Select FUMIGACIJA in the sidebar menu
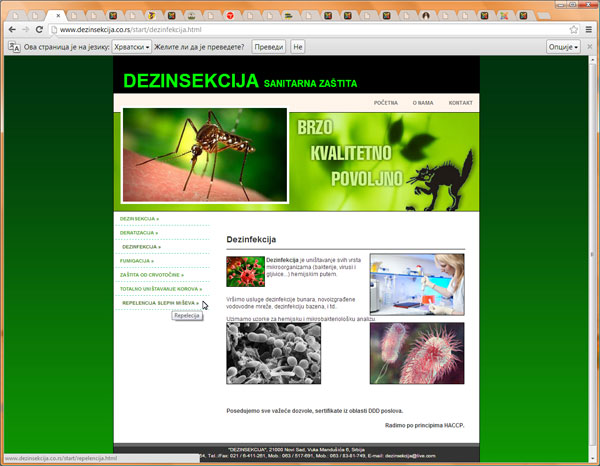The image size is (600, 466). [x=137, y=260]
